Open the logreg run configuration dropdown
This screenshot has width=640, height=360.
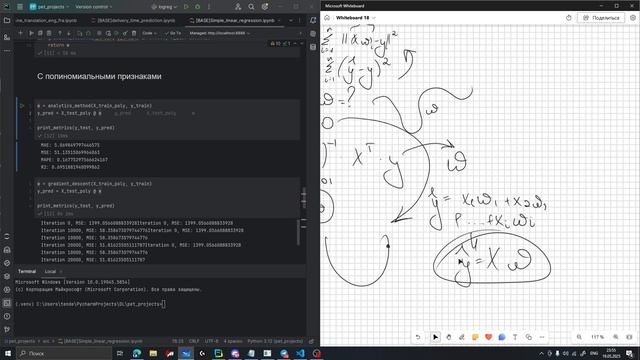[164, 7]
